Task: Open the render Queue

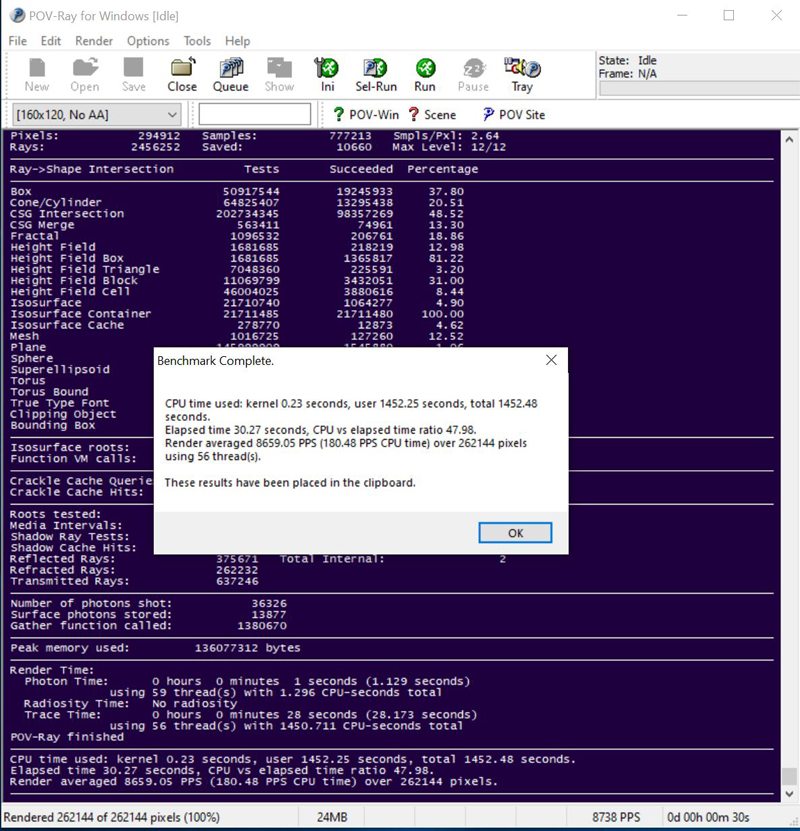Action: [x=230, y=75]
